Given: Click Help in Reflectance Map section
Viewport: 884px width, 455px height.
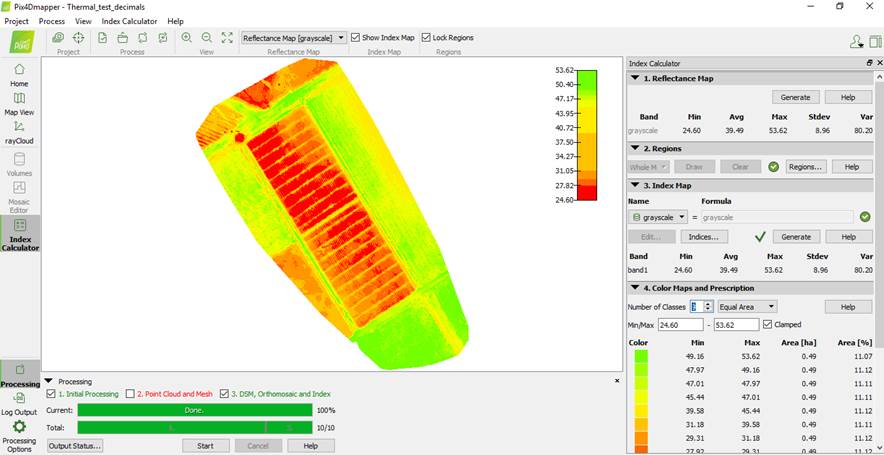Looking at the screenshot, I should [848, 98].
